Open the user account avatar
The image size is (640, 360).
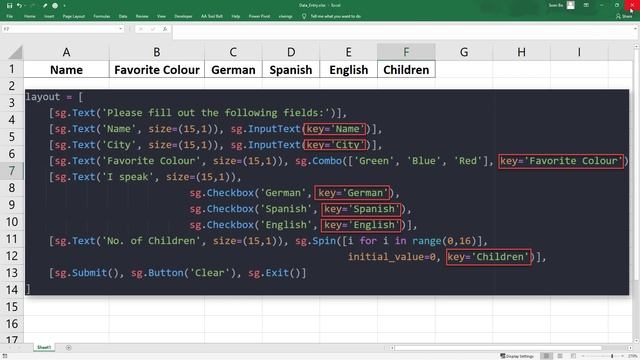tap(571, 5)
